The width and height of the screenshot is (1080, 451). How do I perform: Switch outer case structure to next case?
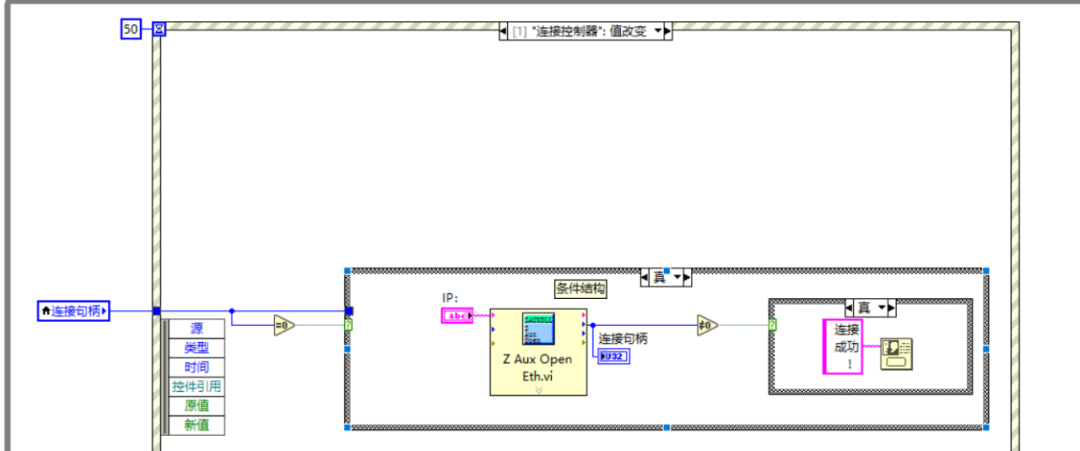pyautogui.click(x=687, y=277)
